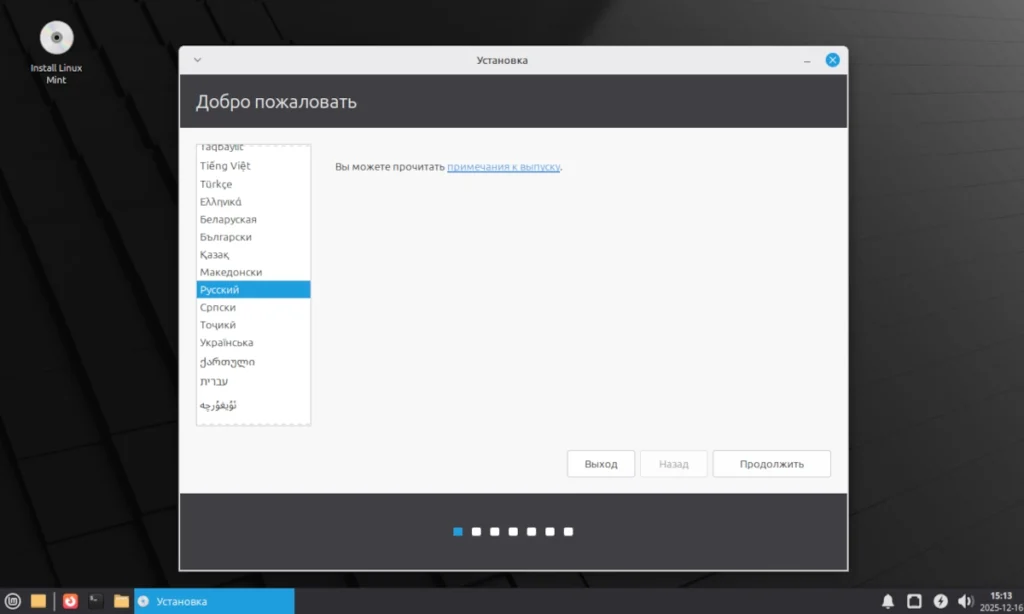
Task: Select Қазақ in the language list
Action: 253,255
